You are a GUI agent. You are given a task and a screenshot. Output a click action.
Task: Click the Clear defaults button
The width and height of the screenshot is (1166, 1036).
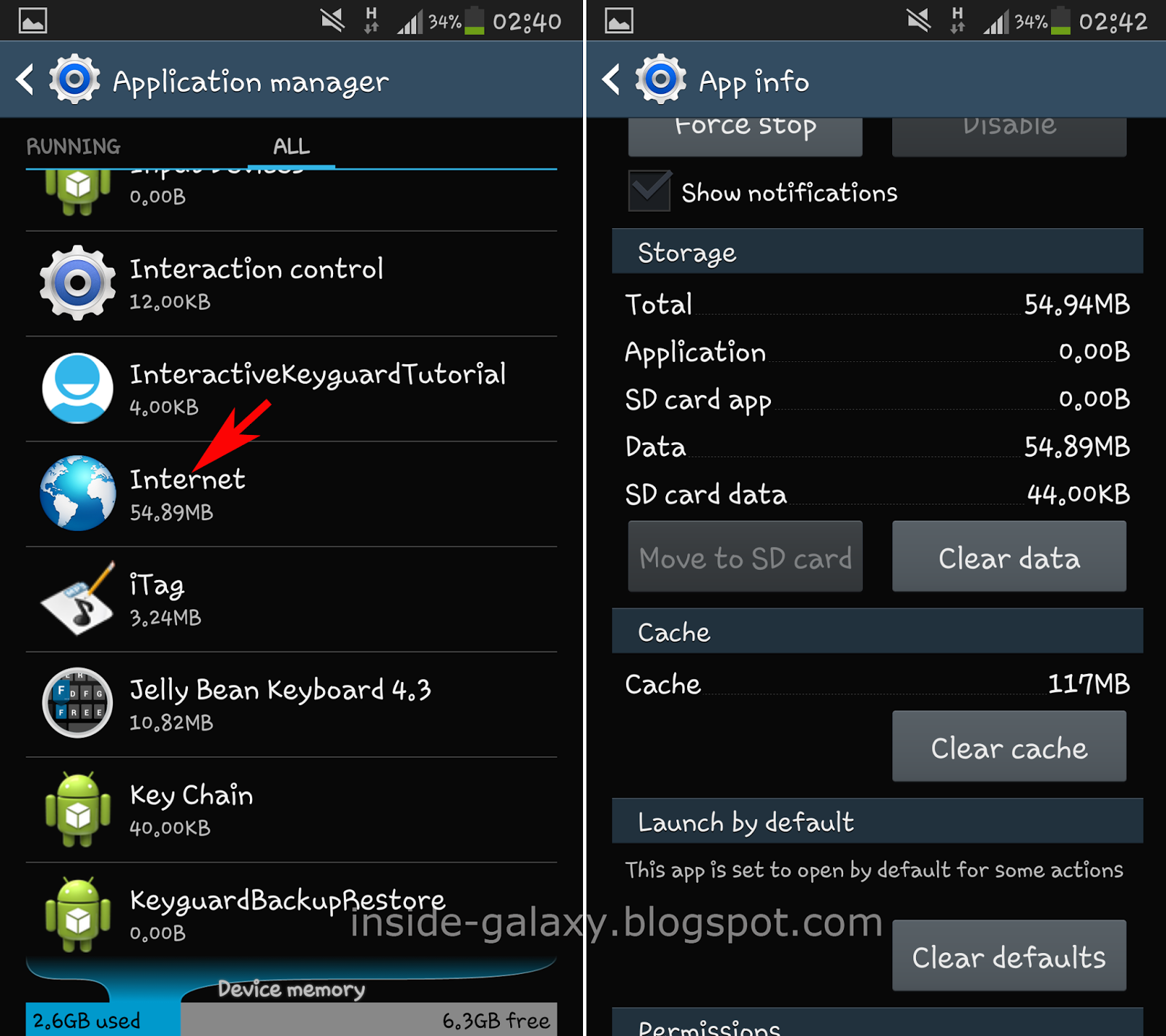tap(1009, 956)
